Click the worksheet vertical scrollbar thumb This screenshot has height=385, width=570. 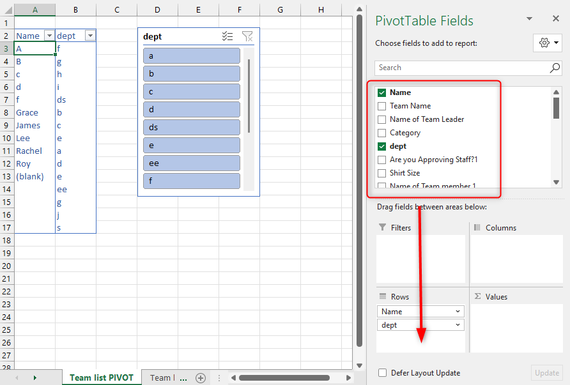coord(360,181)
